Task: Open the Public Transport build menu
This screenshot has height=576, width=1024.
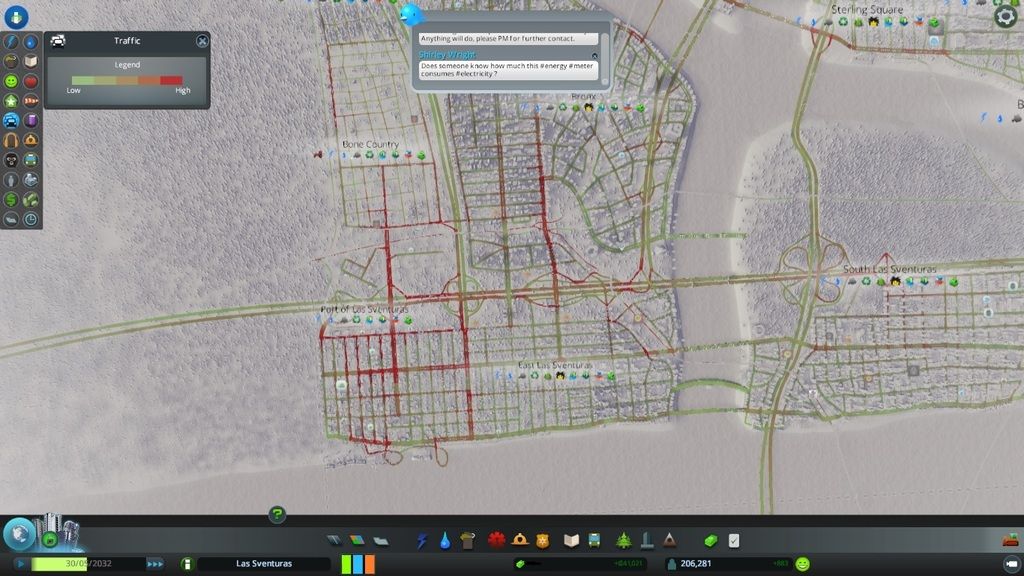Action: coord(594,541)
